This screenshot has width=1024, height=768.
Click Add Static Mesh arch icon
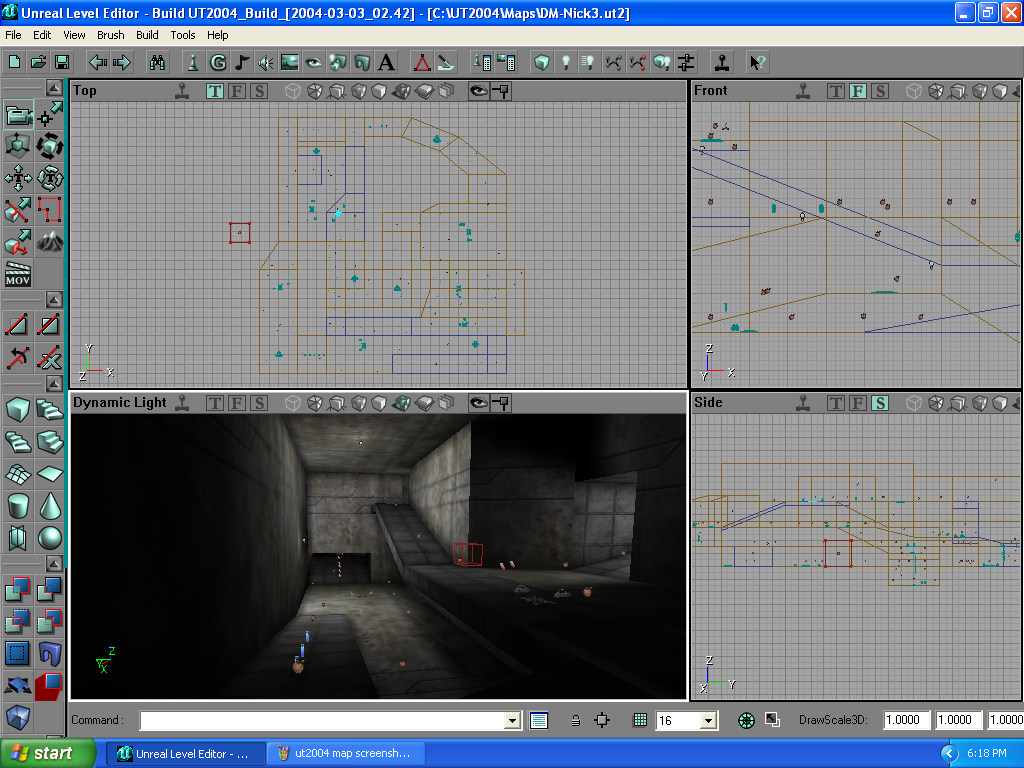(x=50, y=654)
